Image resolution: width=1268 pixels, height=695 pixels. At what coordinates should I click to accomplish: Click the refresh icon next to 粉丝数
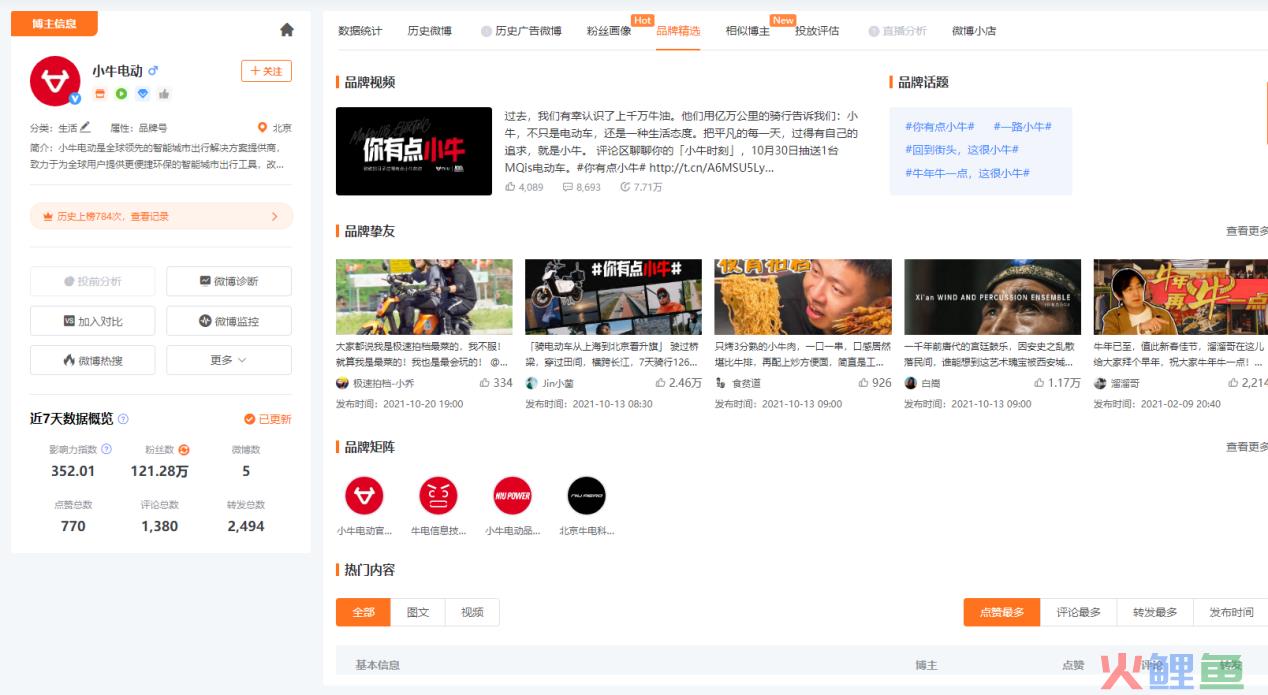click(184, 450)
